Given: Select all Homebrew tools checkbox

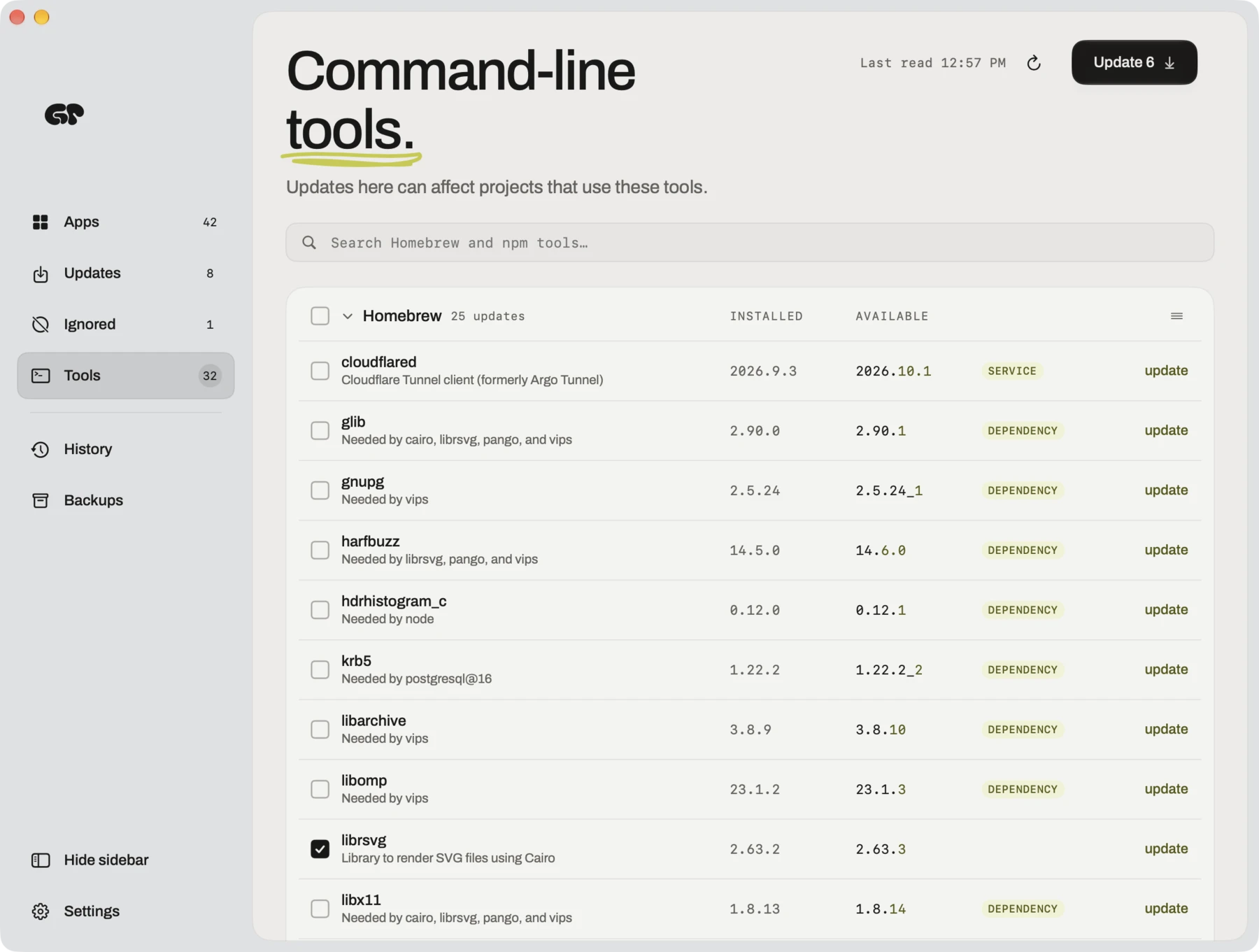Looking at the screenshot, I should [320, 316].
